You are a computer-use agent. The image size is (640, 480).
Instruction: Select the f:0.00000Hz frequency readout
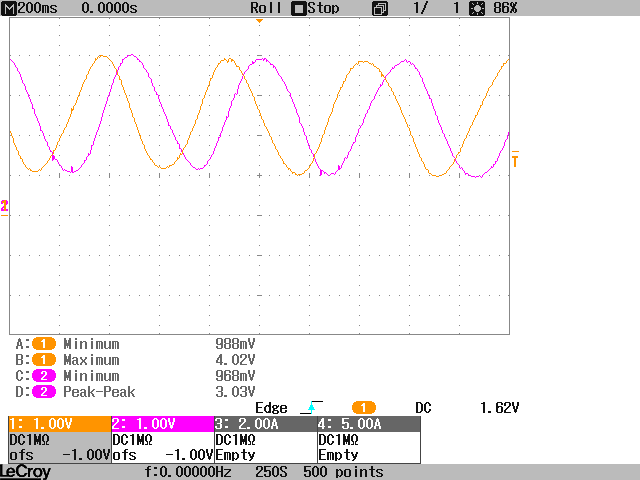[x=188, y=472]
